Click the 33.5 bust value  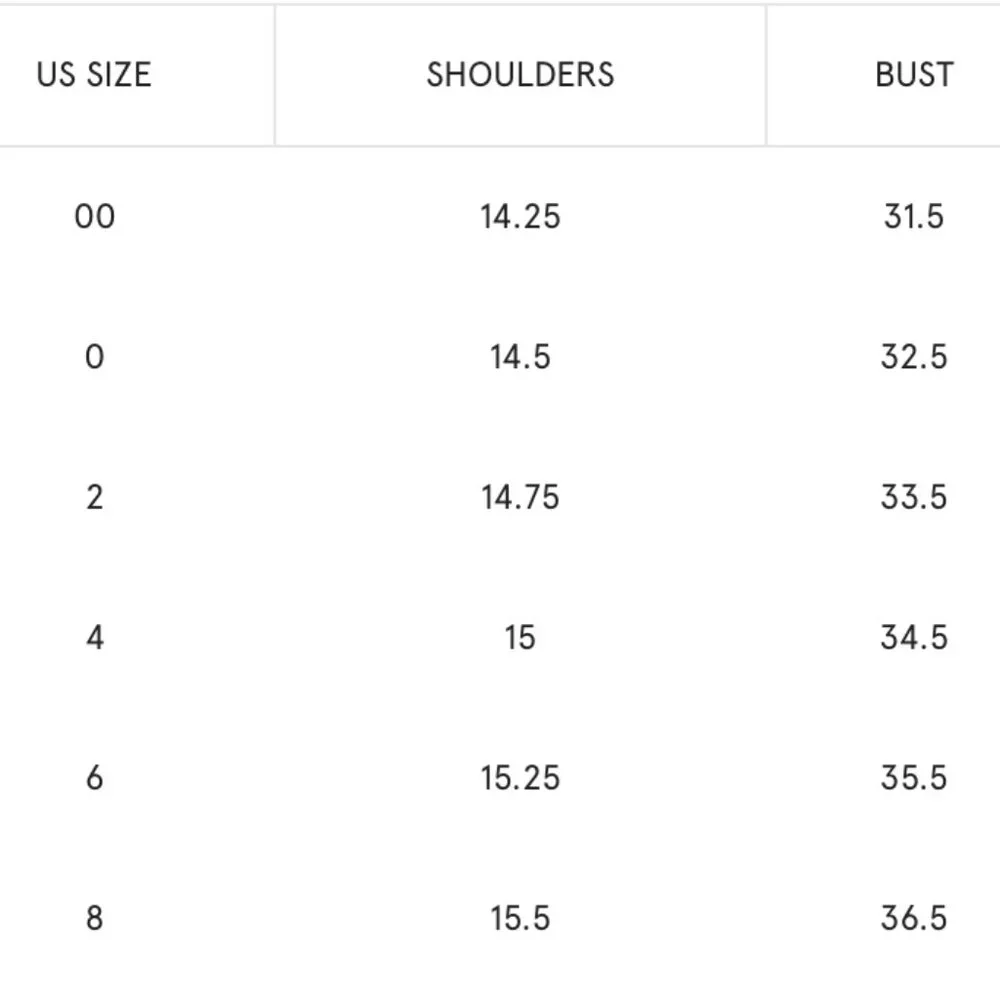coord(914,497)
